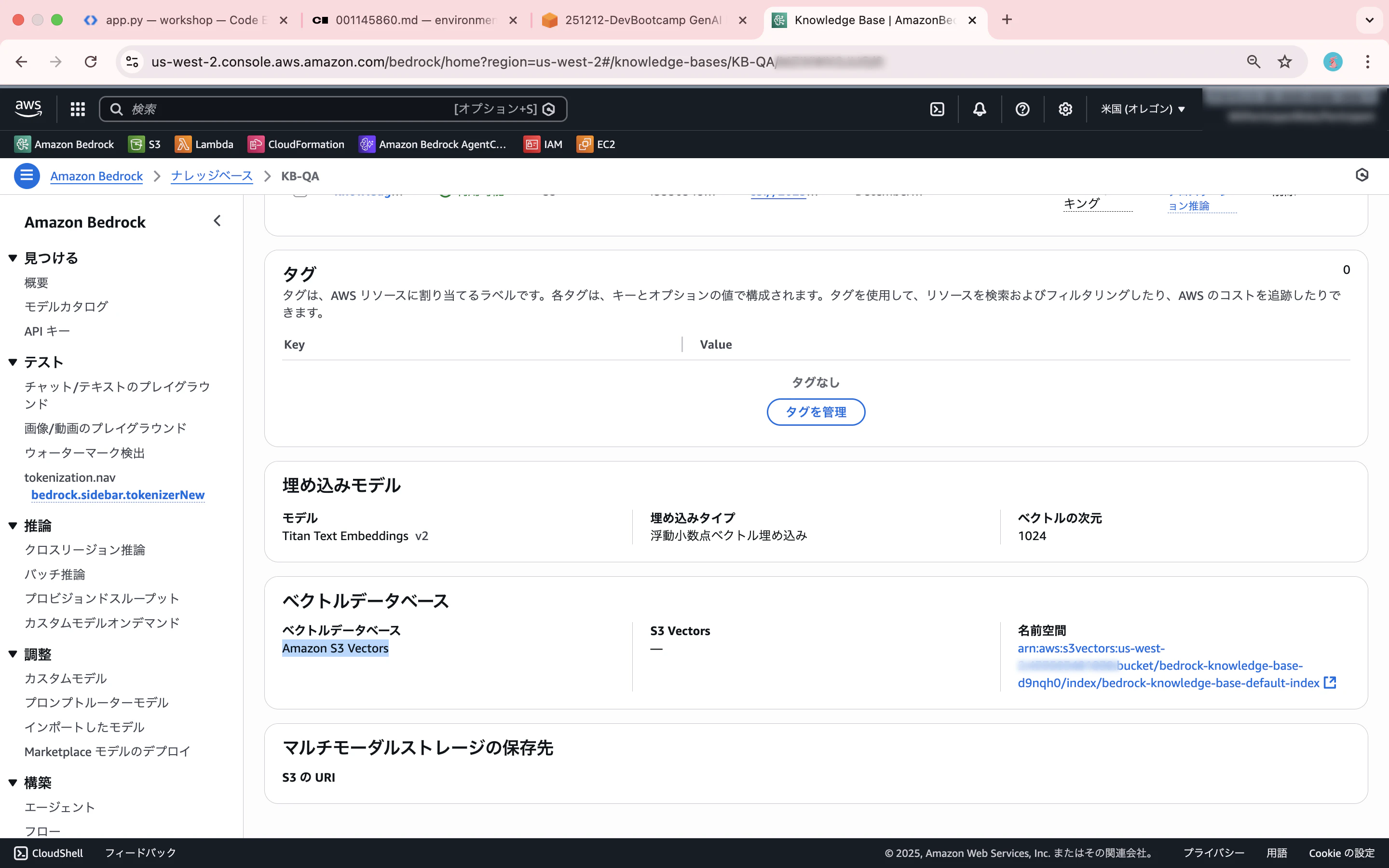
Task: Open the help question-mark menu
Action: point(1022,109)
